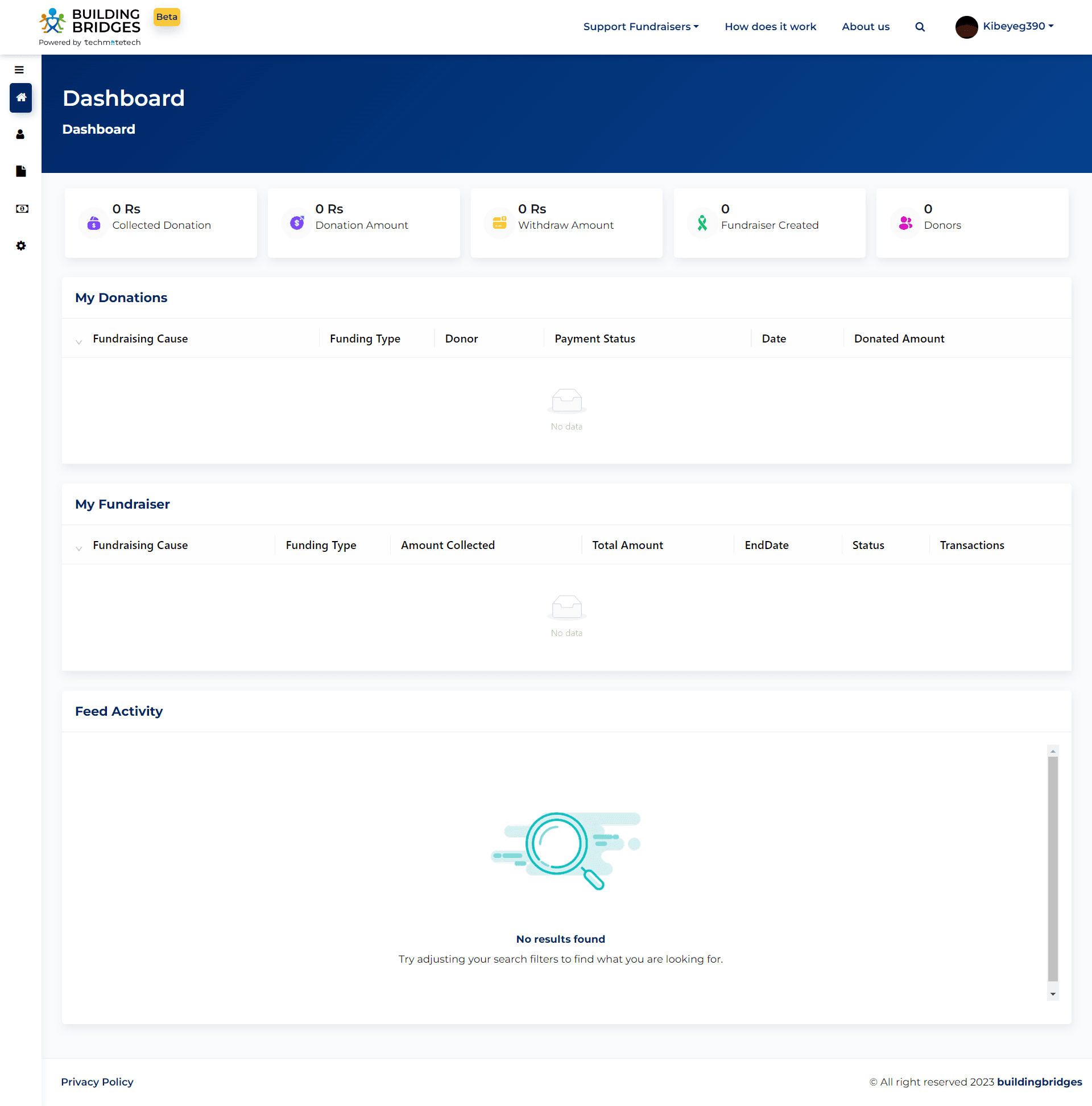Click the Donor column header
The height and width of the screenshot is (1106, 1092).
(x=461, y=339)
